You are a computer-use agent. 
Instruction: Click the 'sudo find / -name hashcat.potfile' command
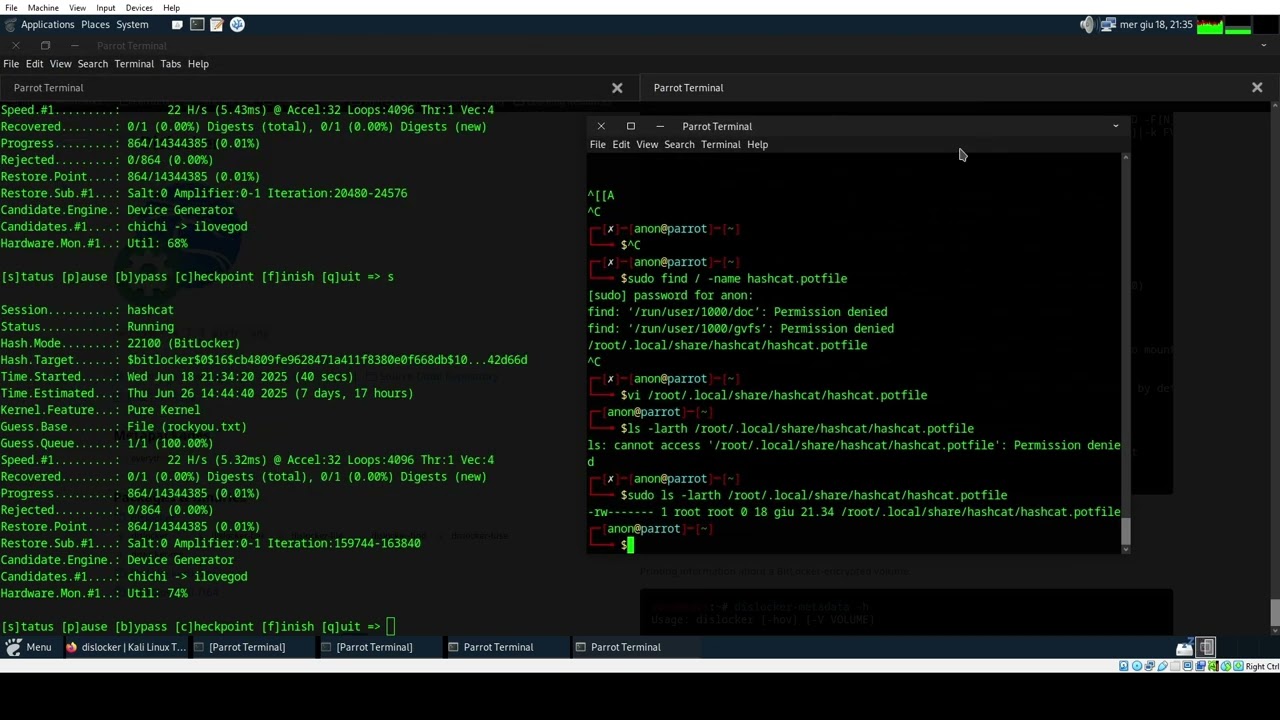pyautogui.click(x=737, y=279)
